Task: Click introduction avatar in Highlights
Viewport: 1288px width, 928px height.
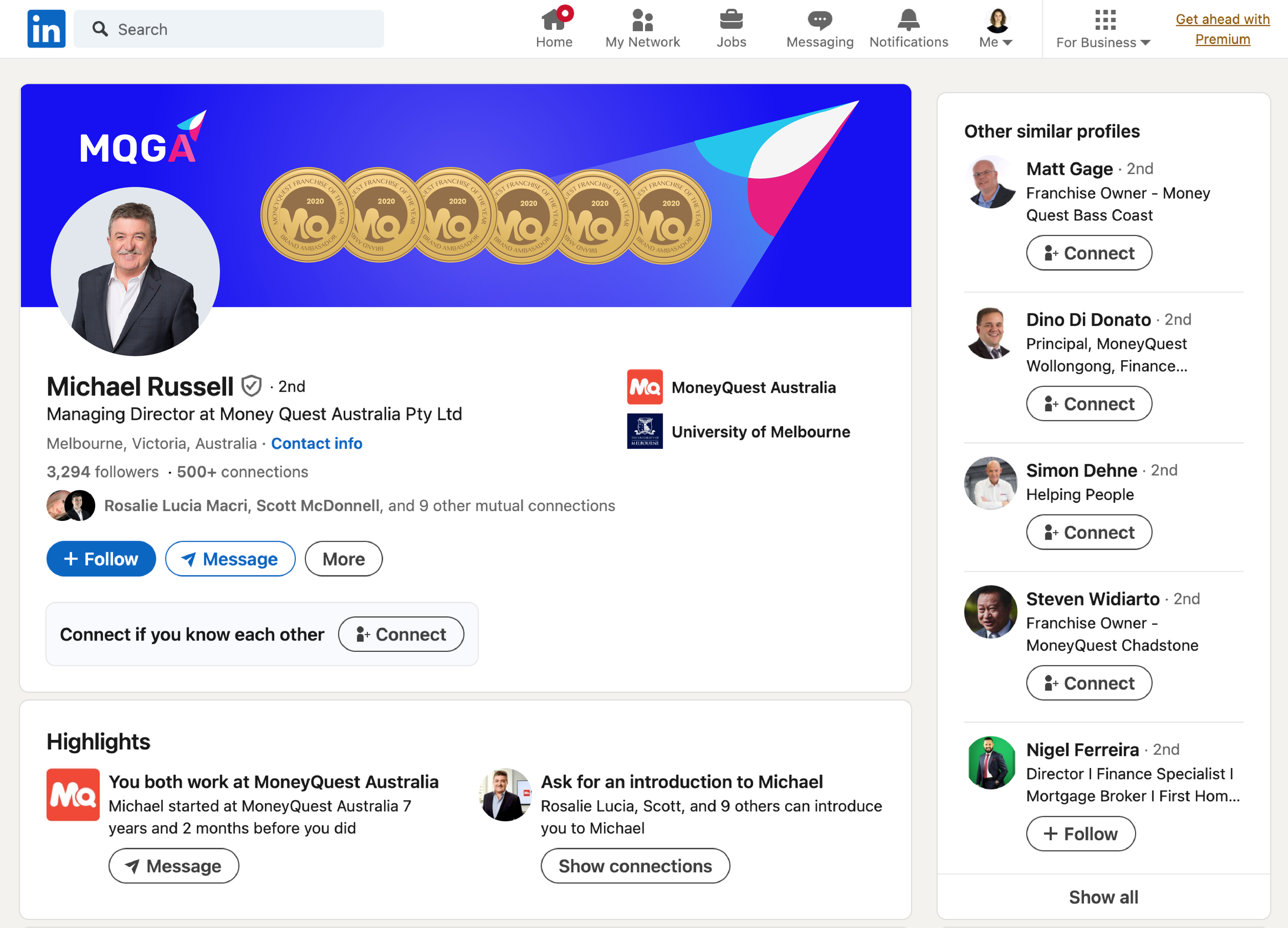Action: pos(505,795)
